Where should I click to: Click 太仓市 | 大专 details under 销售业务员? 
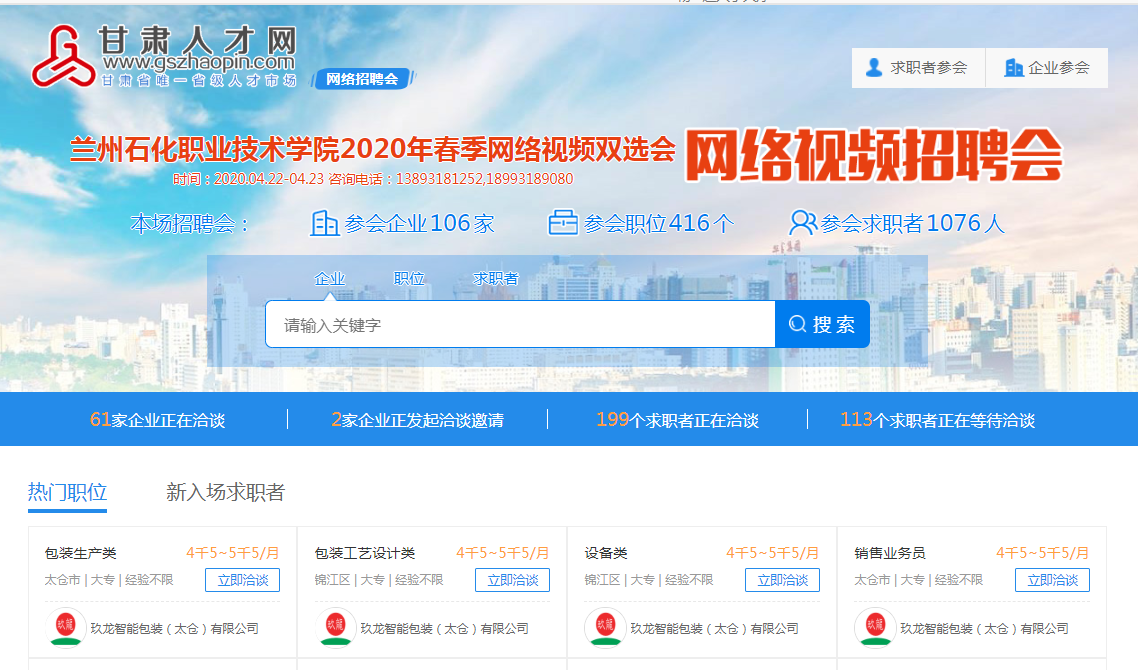pyautogui.click(x=919, y=580)
